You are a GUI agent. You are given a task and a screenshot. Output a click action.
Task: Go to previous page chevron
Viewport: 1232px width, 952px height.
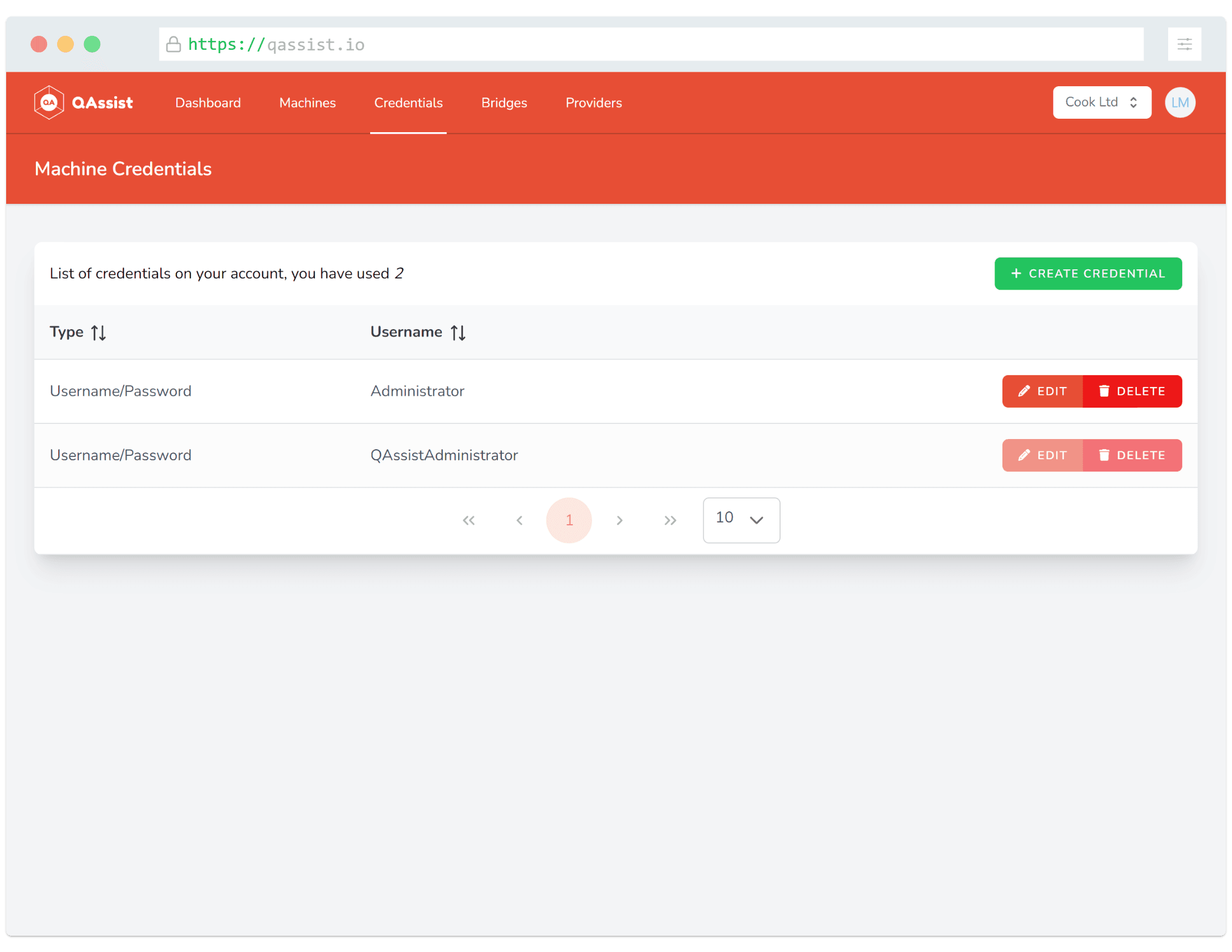click(x=519, y=520)
